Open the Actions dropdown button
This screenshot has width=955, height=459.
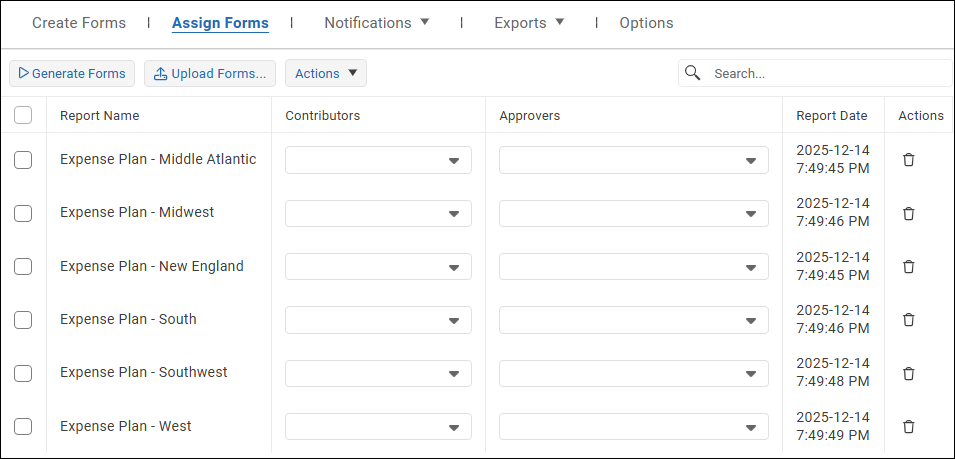click(326, 73)
